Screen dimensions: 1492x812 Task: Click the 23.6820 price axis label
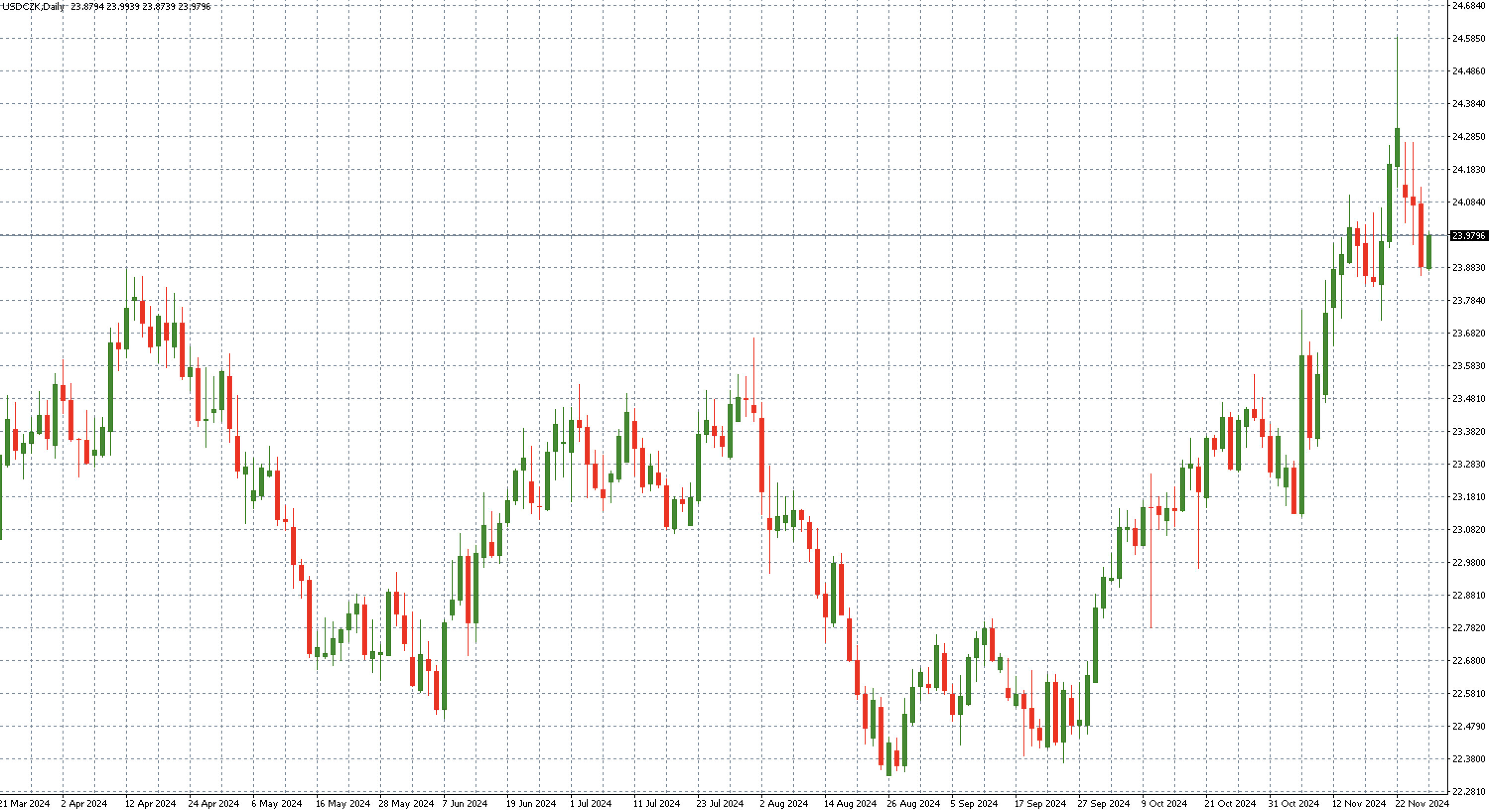(x=1469, y=333)
